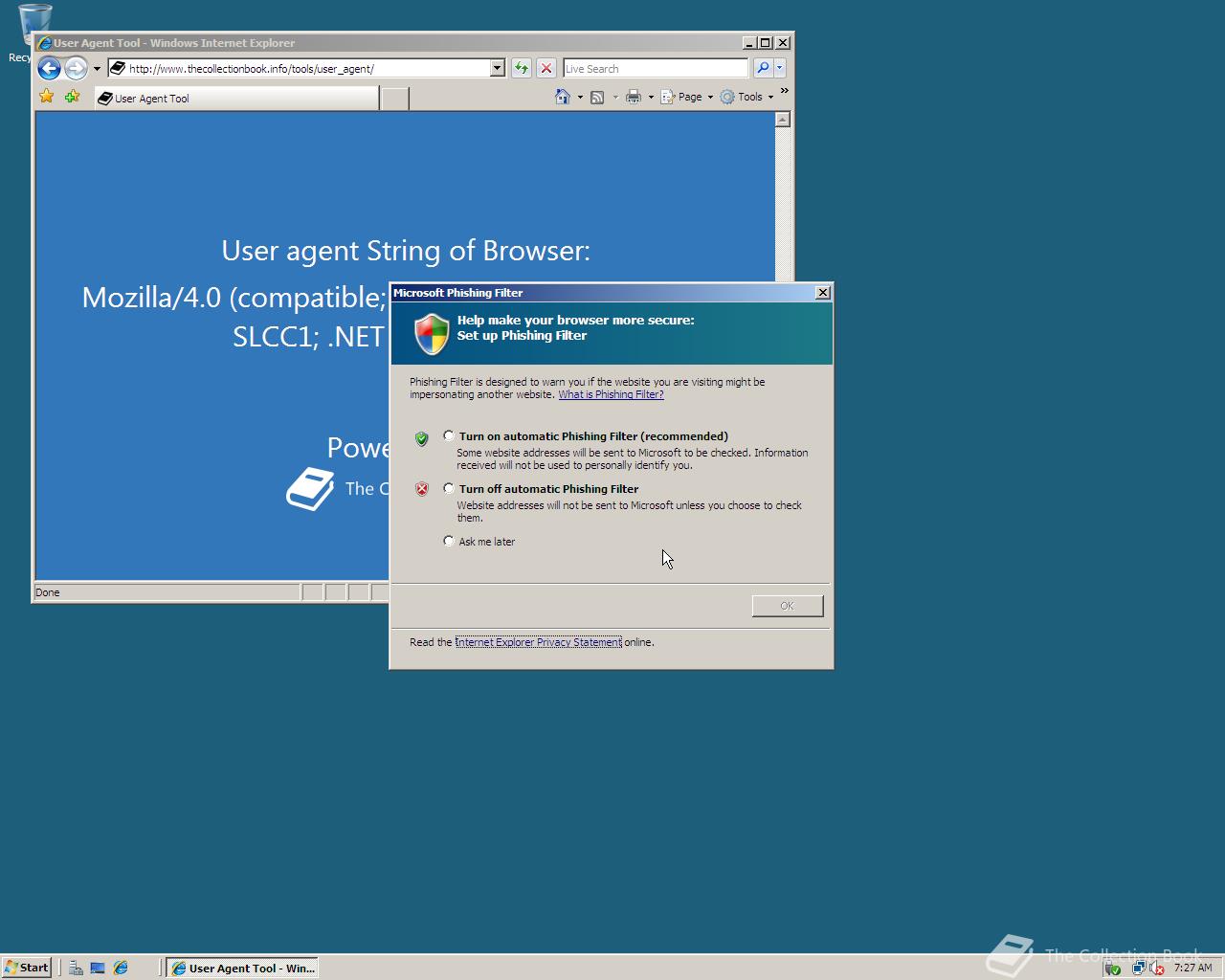Select the Ask me later option
This screenshot has height=980, width=1225.
click(x=449, y=541)
